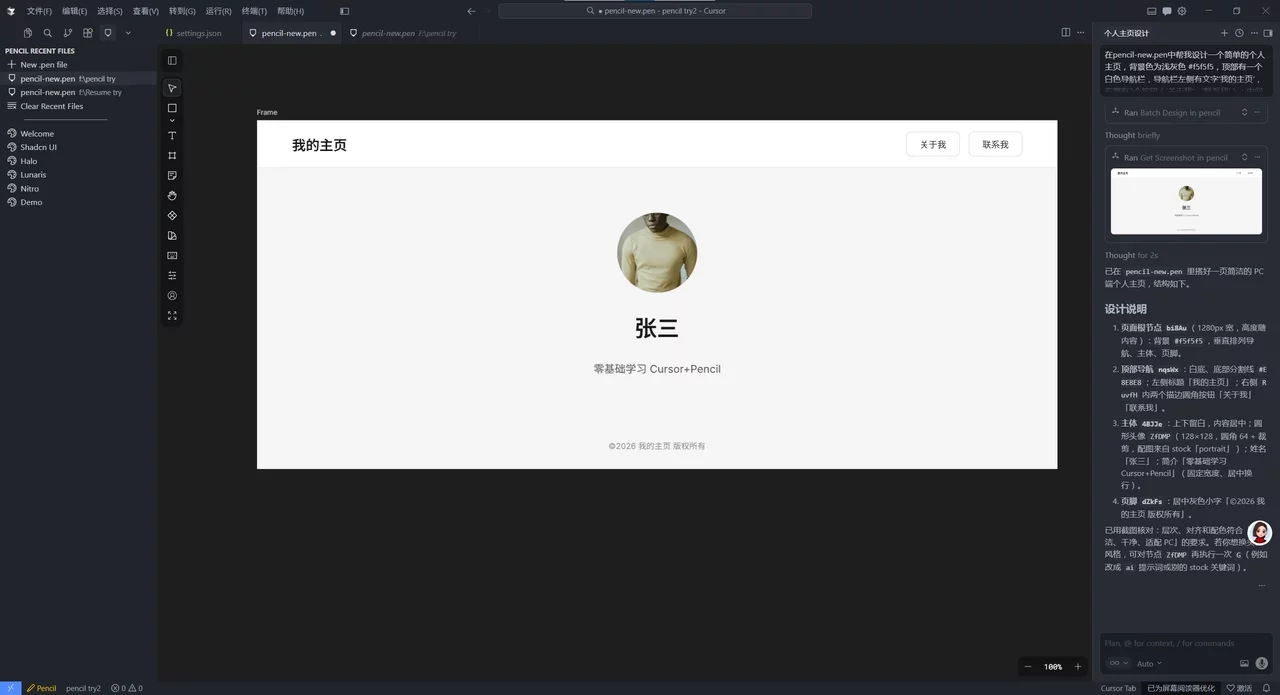
Task: Open the Auto model dropdown in chat
Action: [x=1150, y=663]
